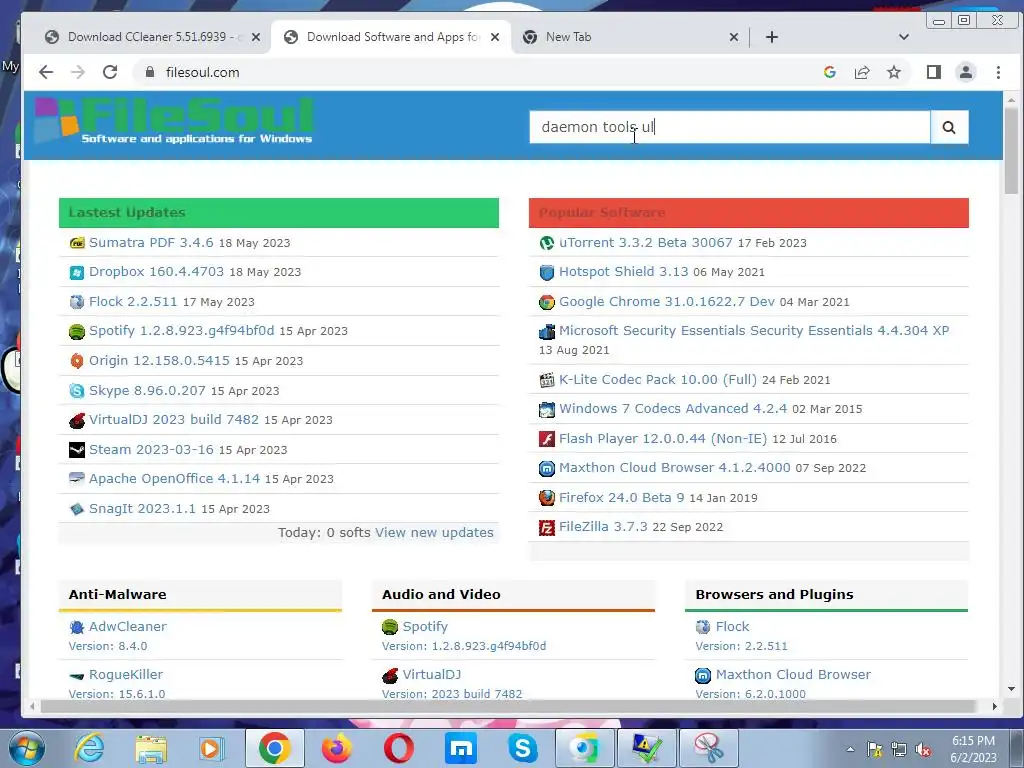Open Origin 12.158.0.5415 link

pos(159,360)
